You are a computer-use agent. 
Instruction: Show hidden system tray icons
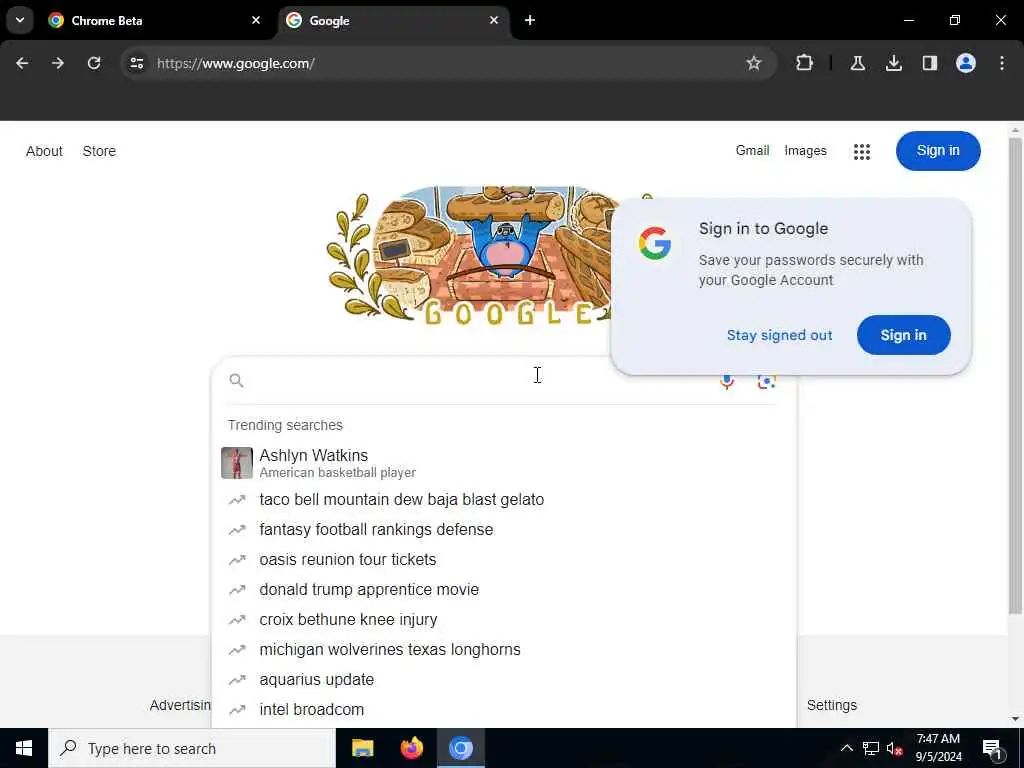tap(846, 748)
